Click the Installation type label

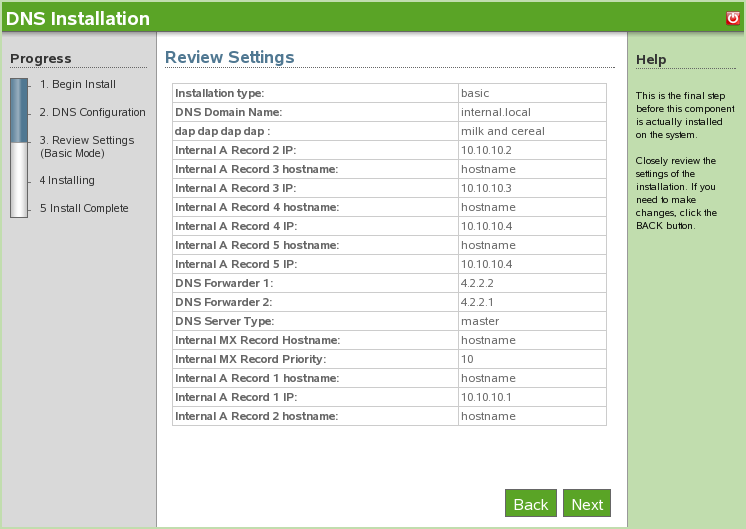point(219,93)
